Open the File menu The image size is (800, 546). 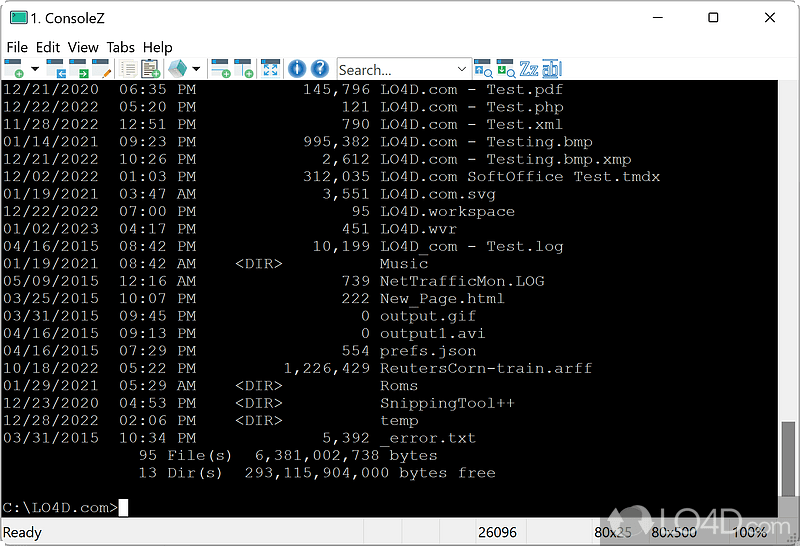pyautogui.click(x=17, y=47)
